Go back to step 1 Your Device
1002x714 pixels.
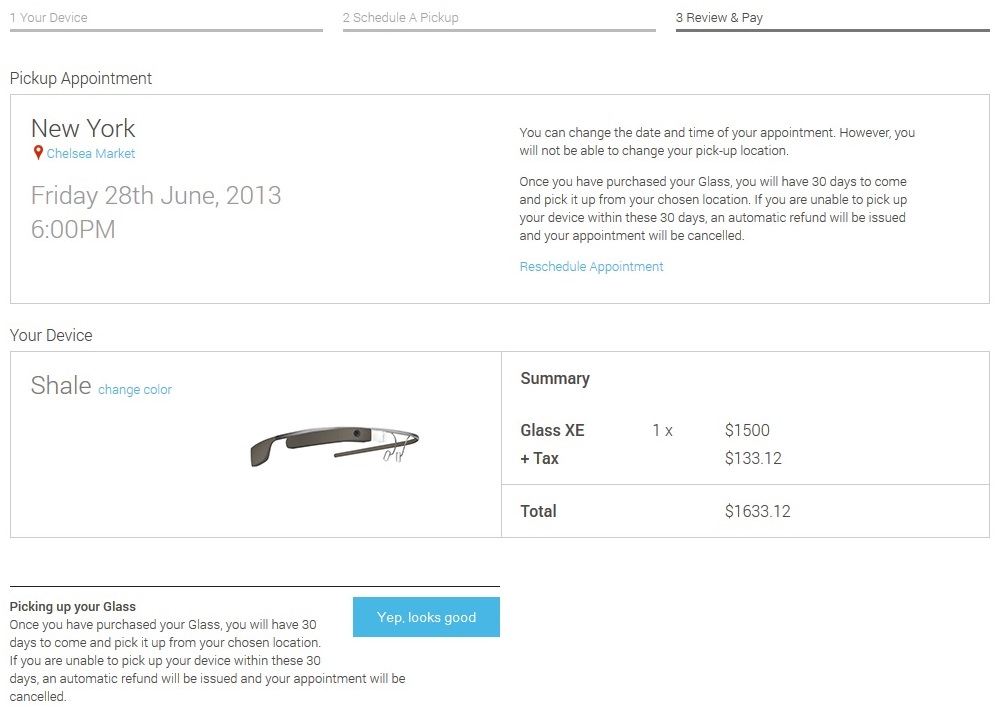[49, 18]
